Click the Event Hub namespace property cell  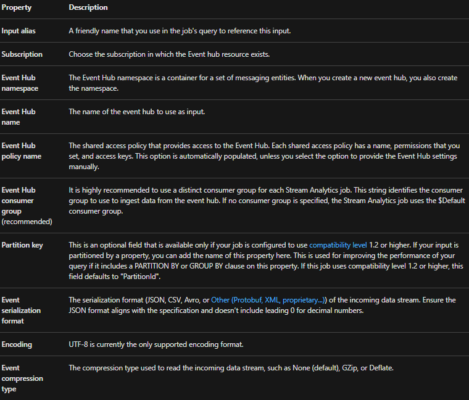[20, 83]
